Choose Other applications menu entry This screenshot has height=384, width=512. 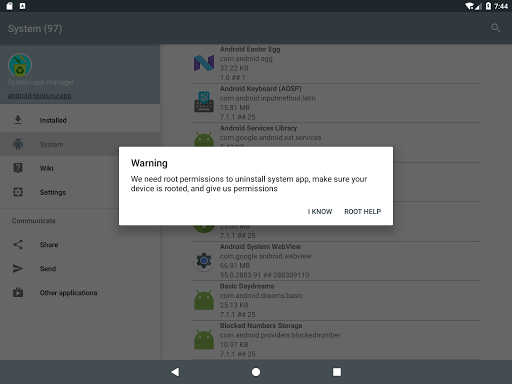(x=80, y=292)
